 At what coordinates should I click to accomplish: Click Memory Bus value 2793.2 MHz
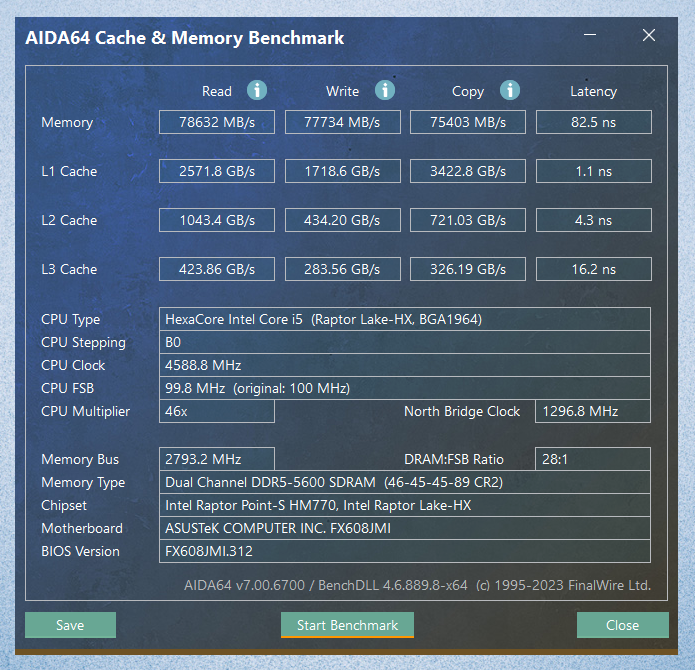(217, 459)
